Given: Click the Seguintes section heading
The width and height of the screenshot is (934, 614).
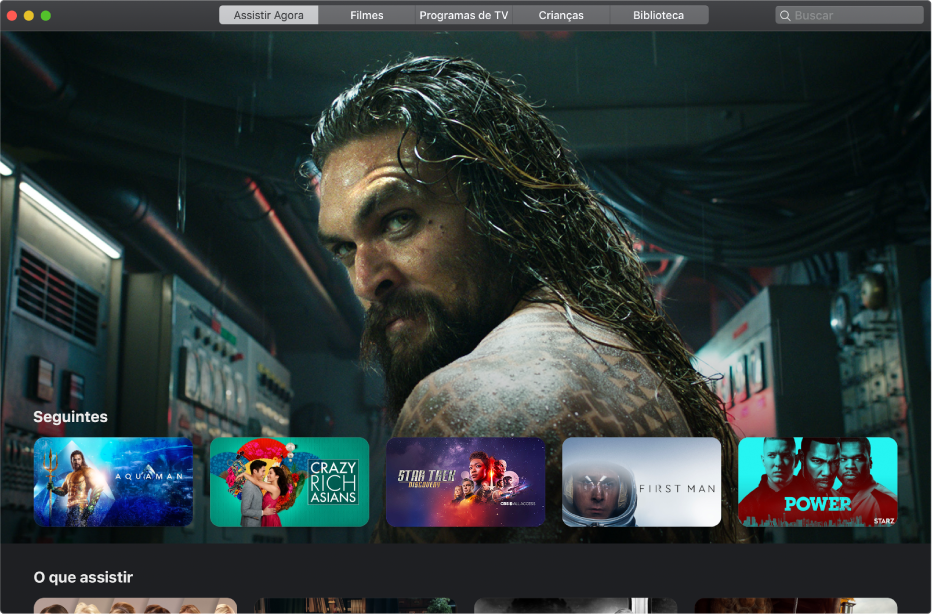Looking at the screenshot, I should point(70,417).
